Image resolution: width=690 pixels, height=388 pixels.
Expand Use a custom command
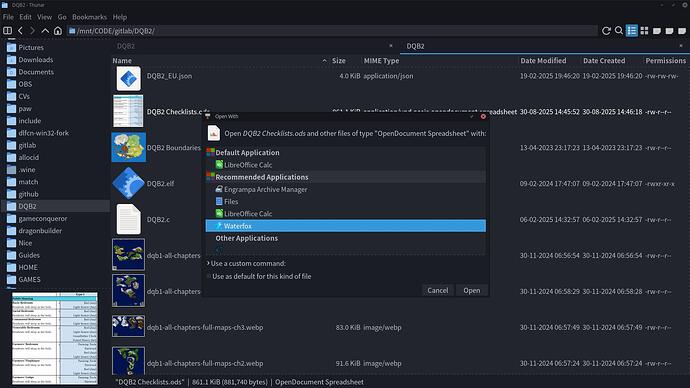(247, 263)
